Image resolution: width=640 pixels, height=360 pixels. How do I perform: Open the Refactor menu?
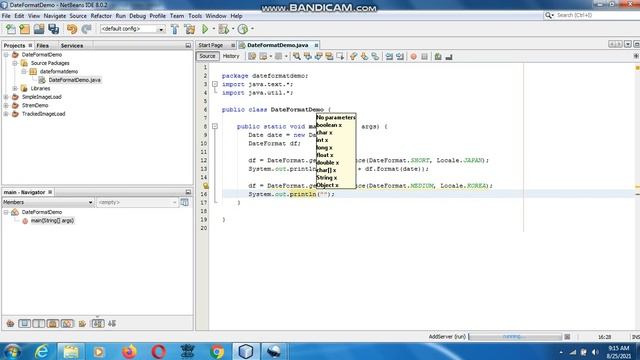point(101,16)
